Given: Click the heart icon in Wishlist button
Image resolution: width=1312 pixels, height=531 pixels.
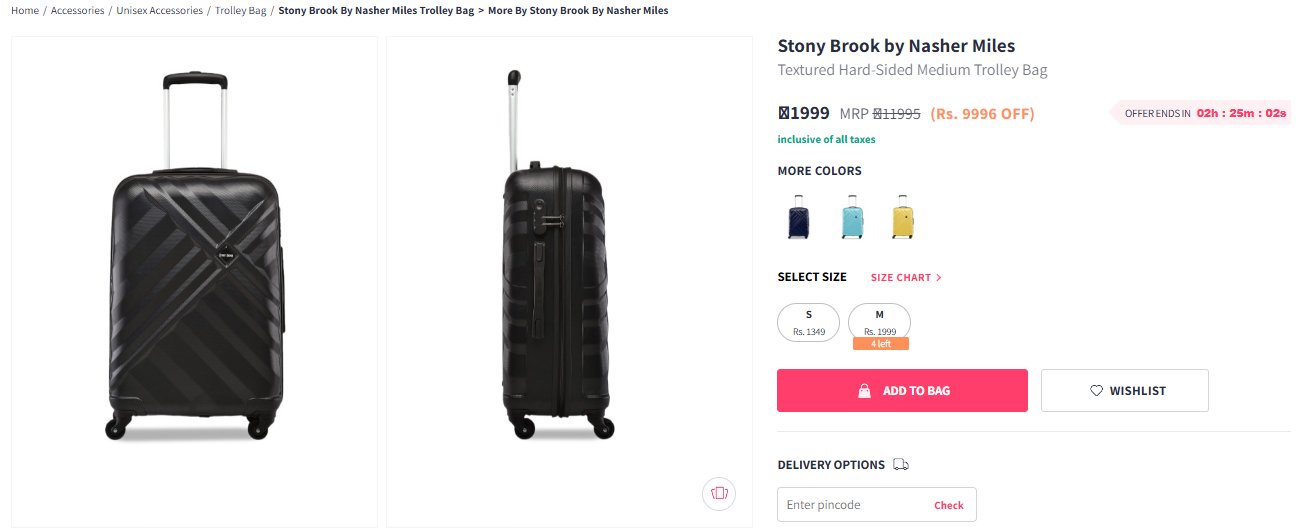Looking at the screenshot, I should click(x=1096, y=391).
